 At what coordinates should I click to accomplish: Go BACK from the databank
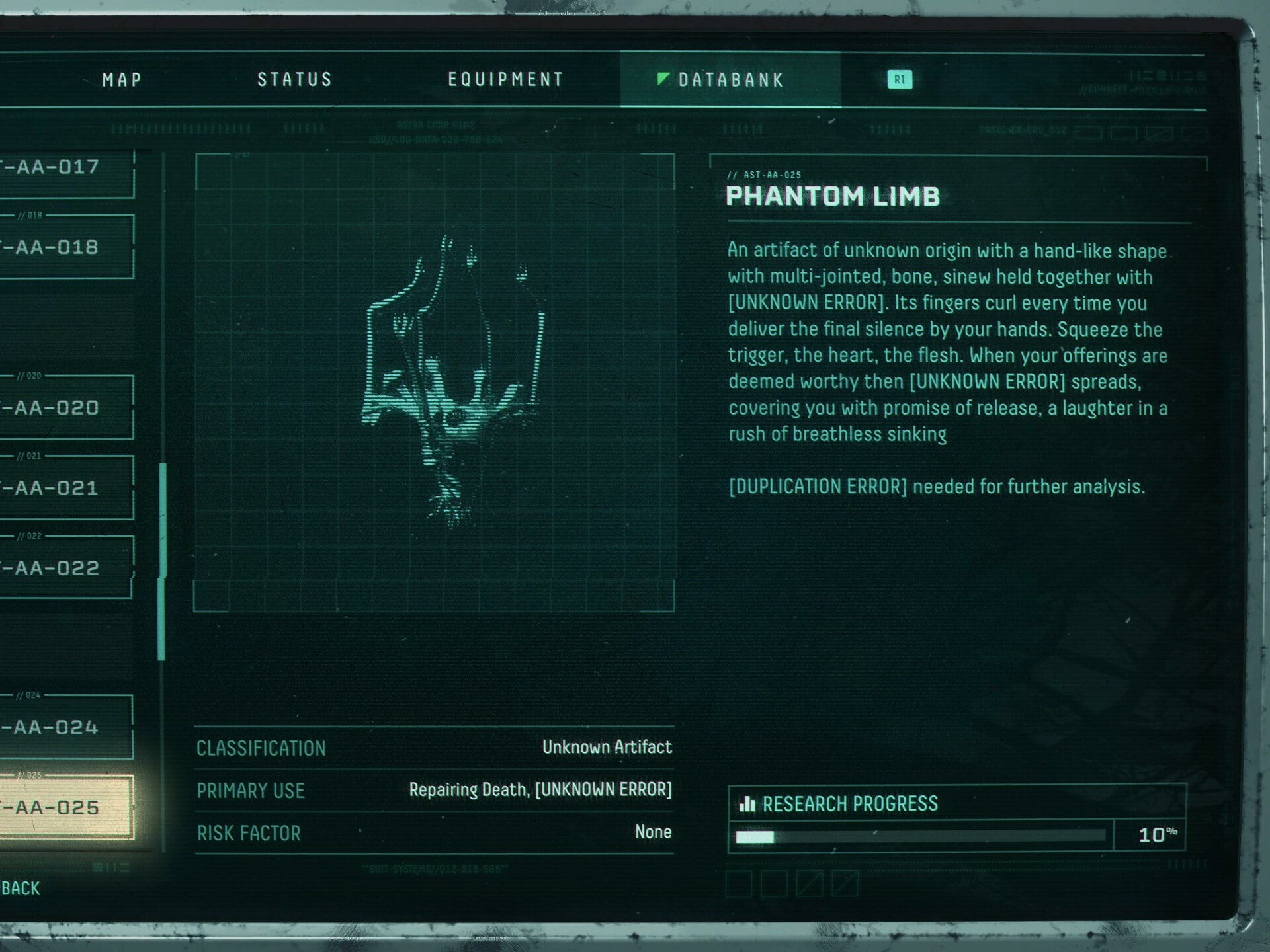tap(21, 889)
